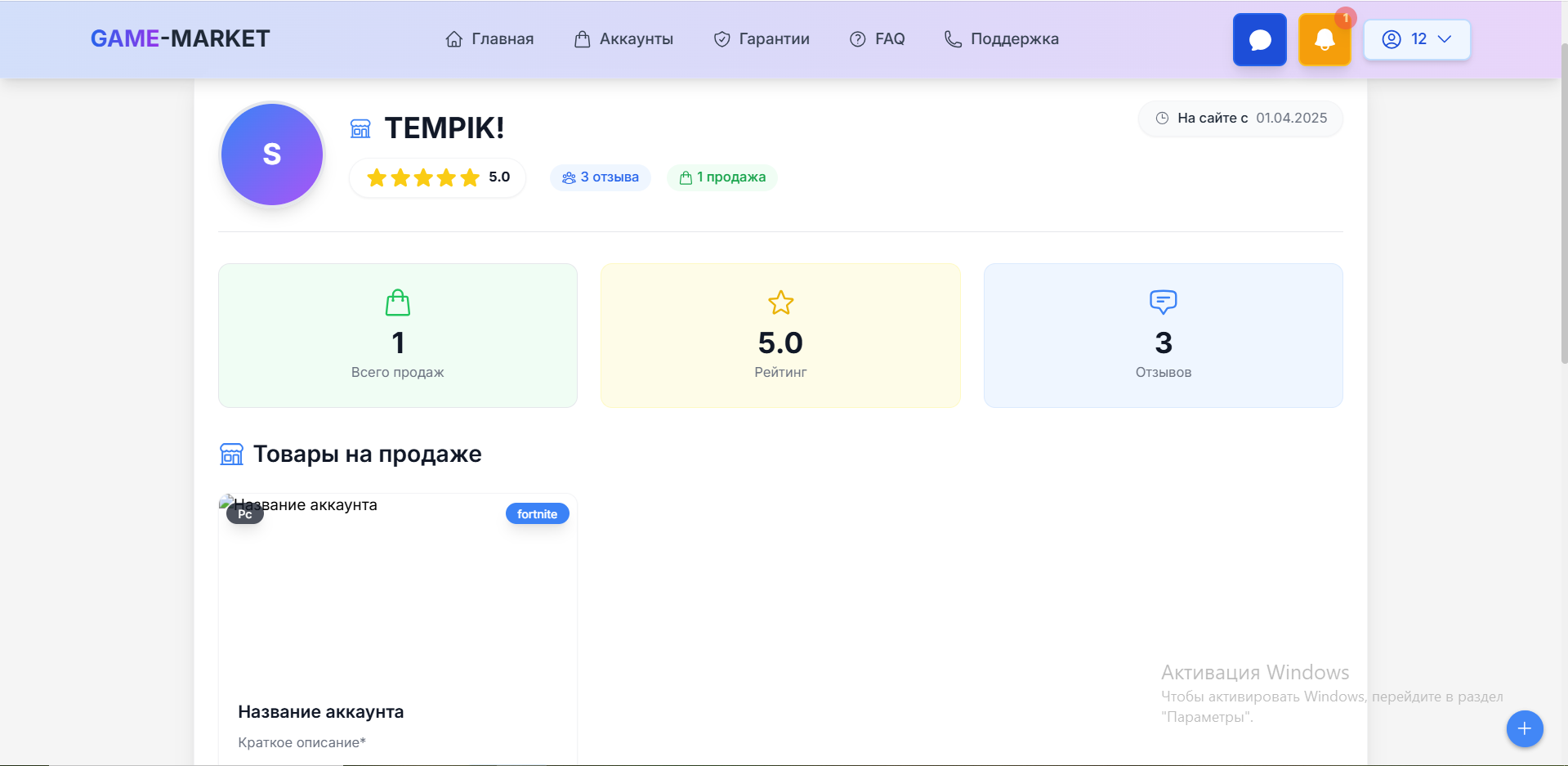Screen dimensions: 1568x766
Task: Click the Товары на продаже heading
Action: click(x=368, y=454)
